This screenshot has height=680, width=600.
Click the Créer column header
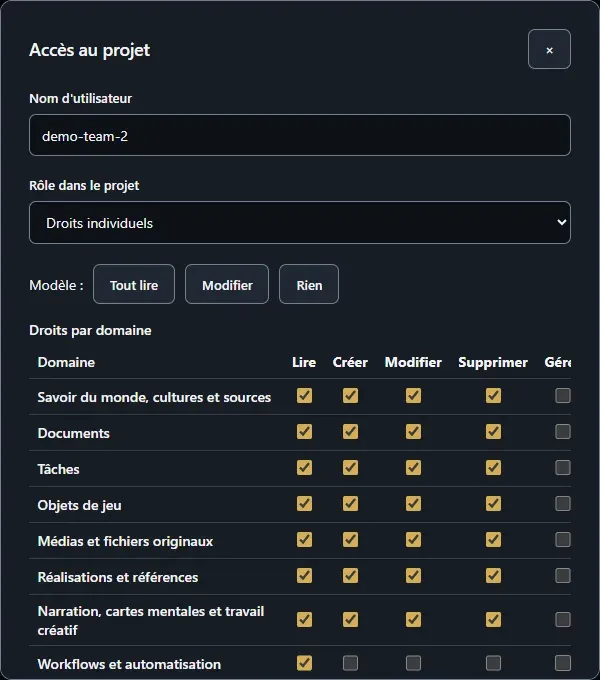pos(350,362)
